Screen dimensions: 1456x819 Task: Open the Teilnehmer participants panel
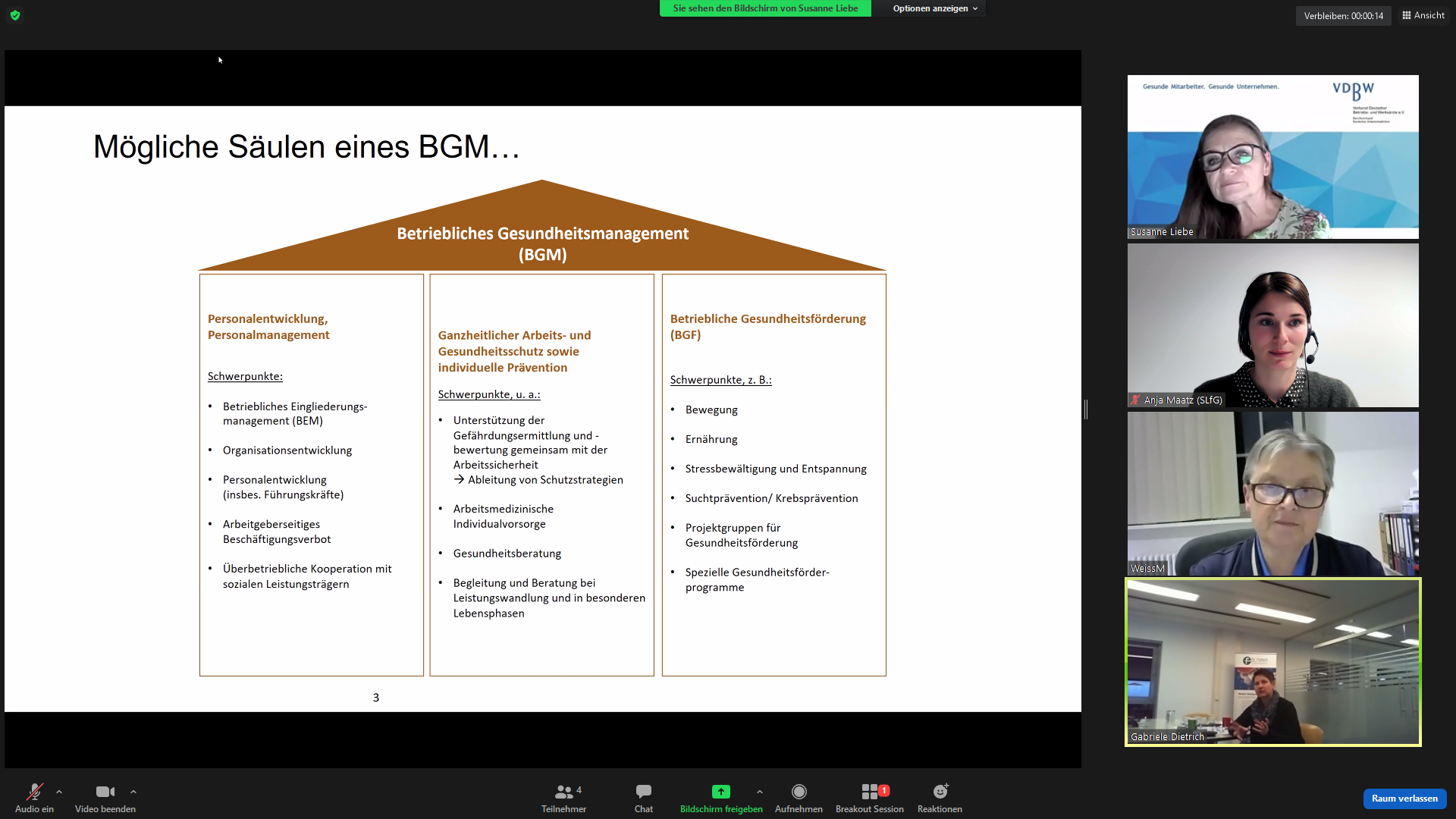click(563, 792)
